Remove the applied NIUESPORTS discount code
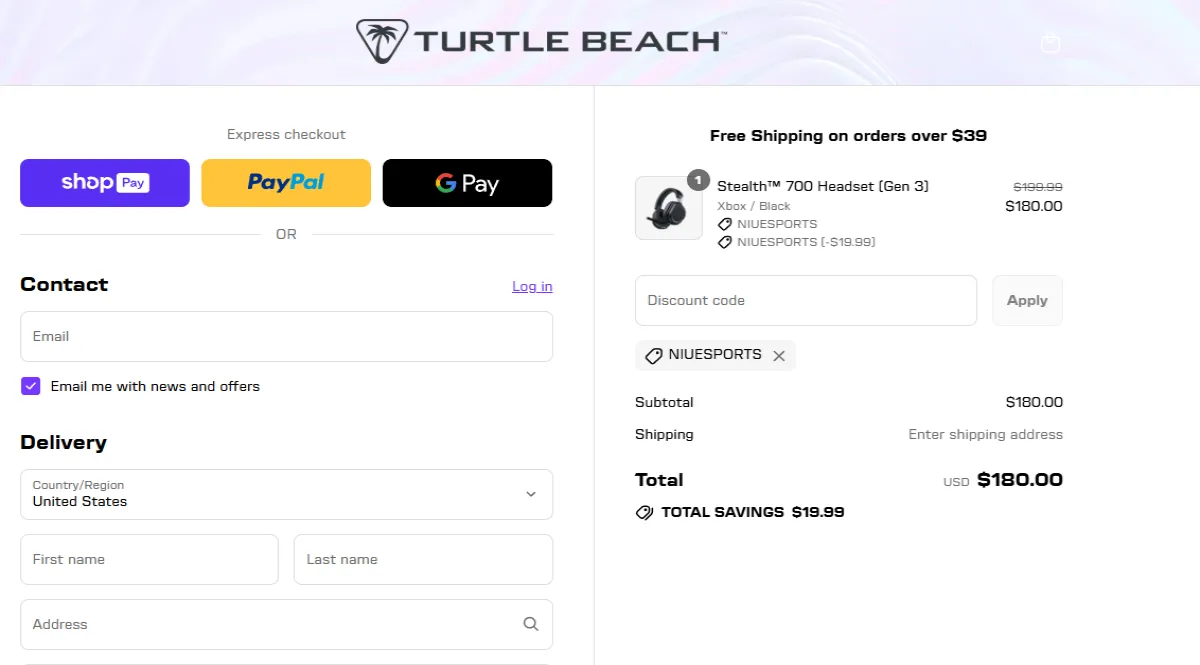Image resolution: width=1200 pixels, height=665 pixels. 779,355
